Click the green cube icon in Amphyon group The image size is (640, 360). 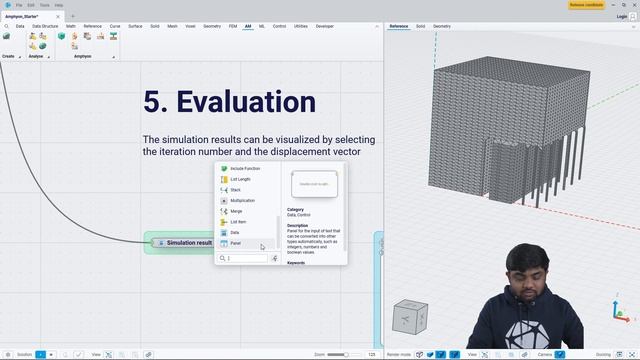[x=61, y=36]
